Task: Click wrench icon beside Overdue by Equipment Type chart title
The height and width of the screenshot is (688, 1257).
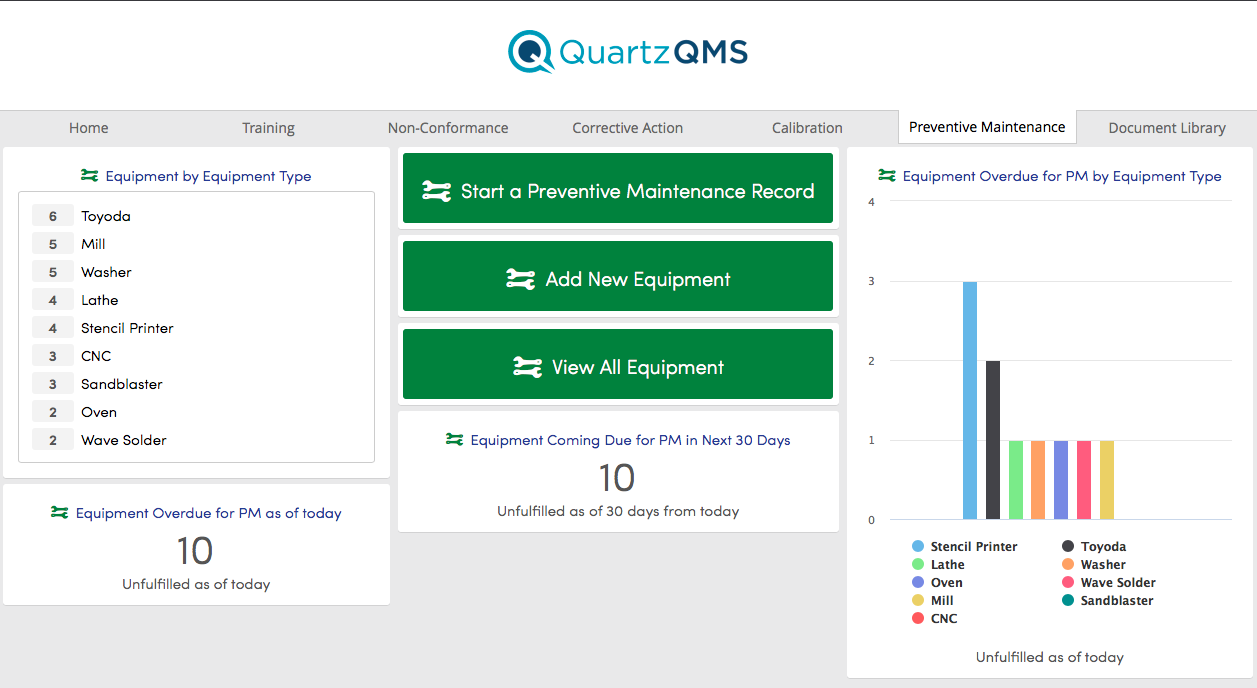Action: (x=887, y=176)
